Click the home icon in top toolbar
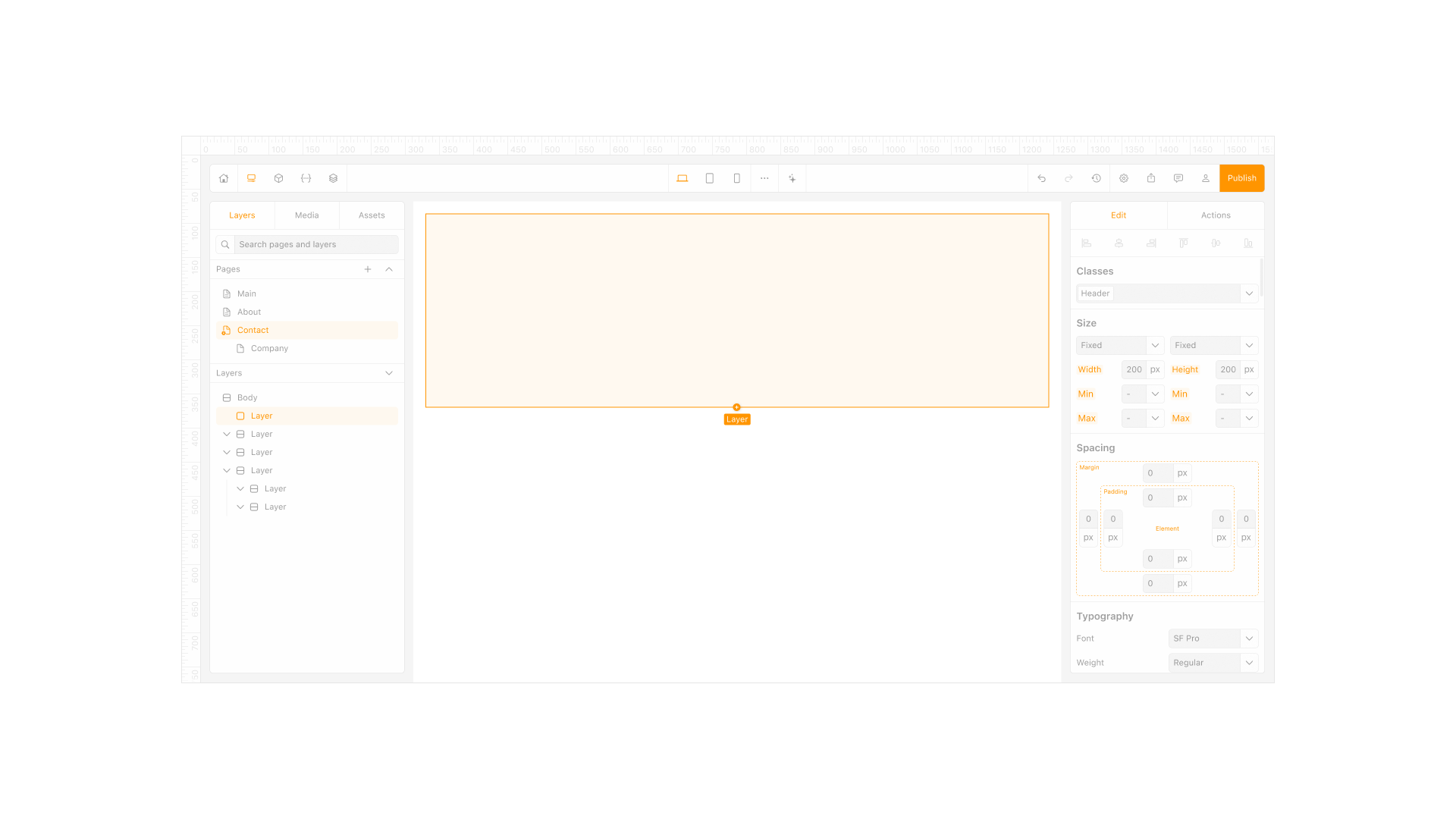 [x=224, y=178]
